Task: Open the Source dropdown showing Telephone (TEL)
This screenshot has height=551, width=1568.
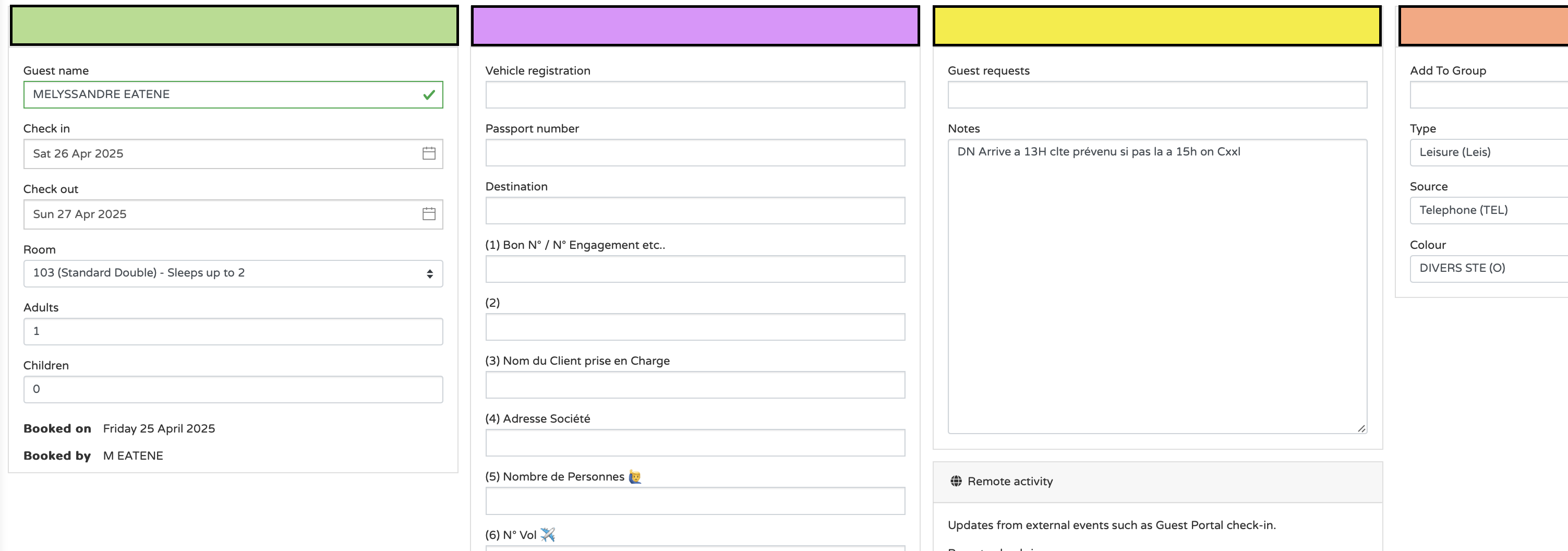Action: (1488, 210)
